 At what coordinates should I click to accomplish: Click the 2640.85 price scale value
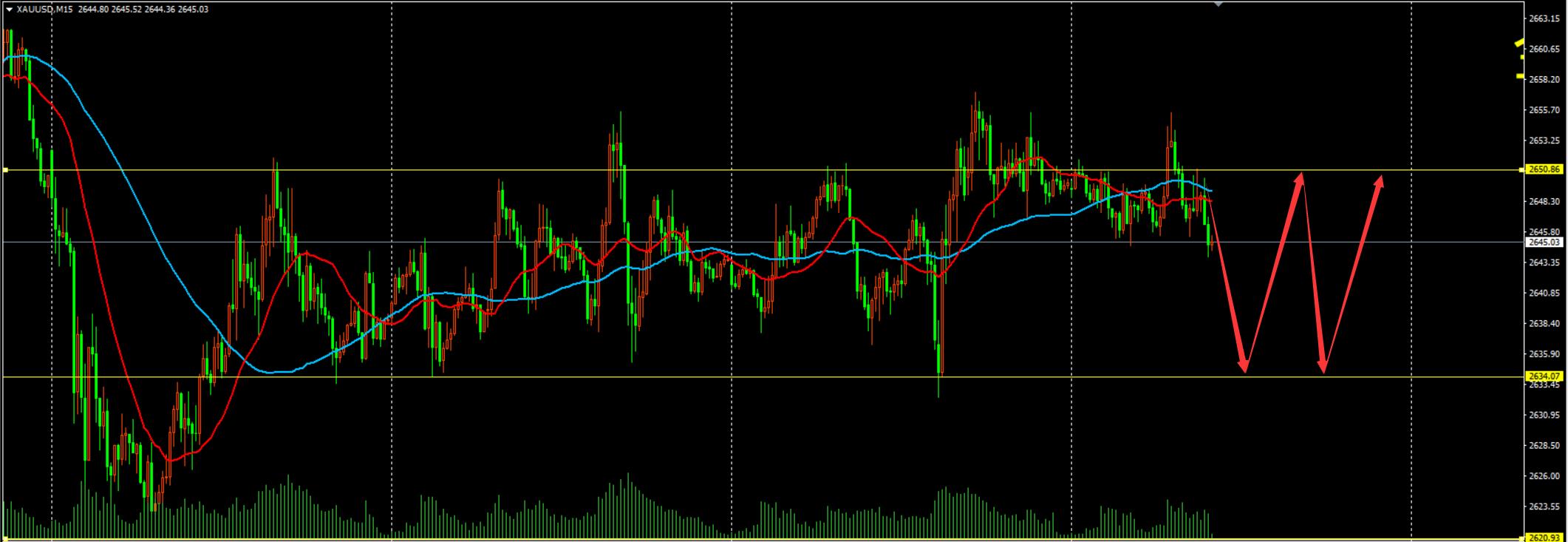[x=1544, y=293]
